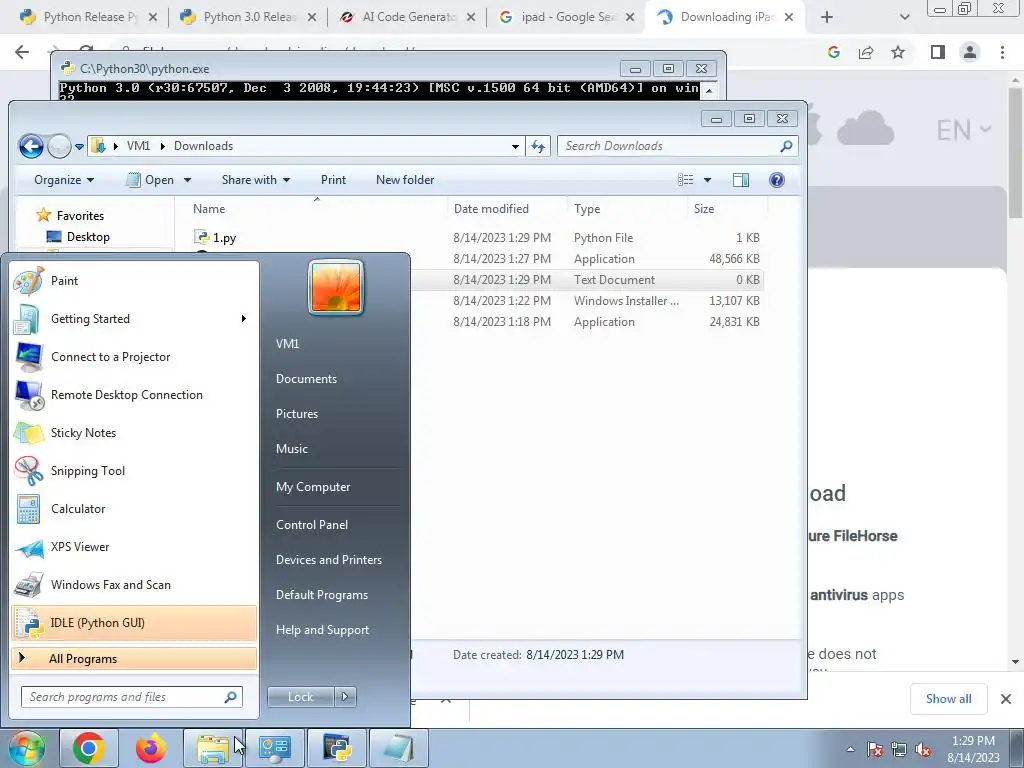Click the Control Panel taskbar icon
The height and width of the screenshot is (768, 1024).
point(274,748)
